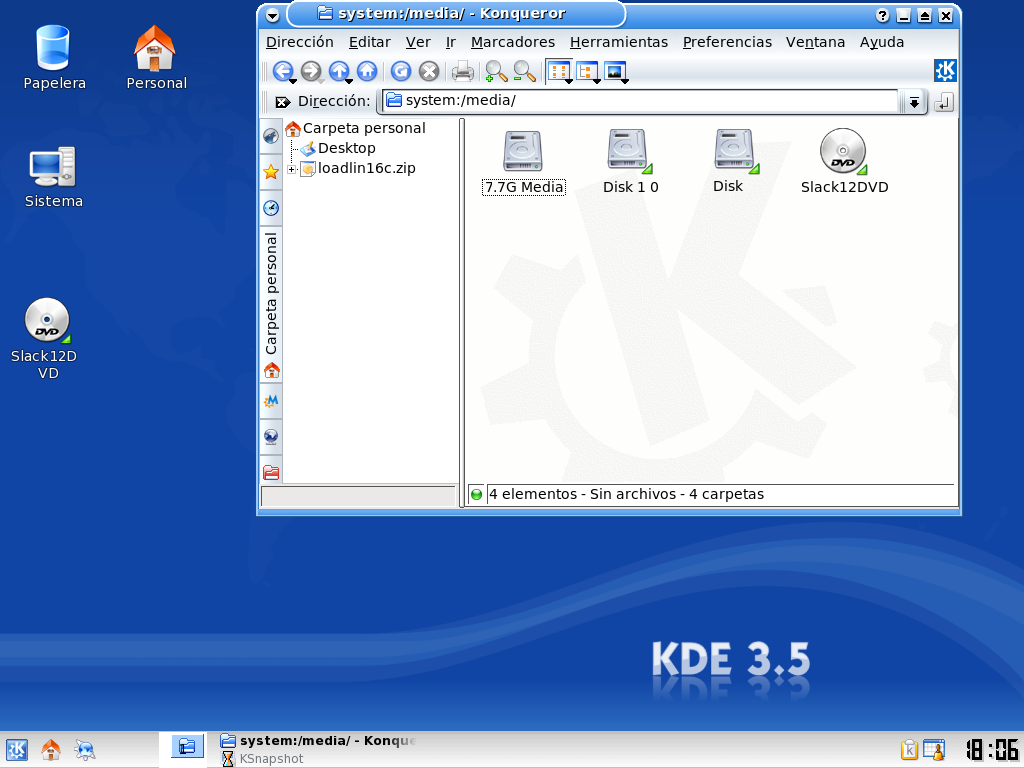The image size is (1024, 768).
Task: Open the Services sidebar tab
Action: click(271, 401)
